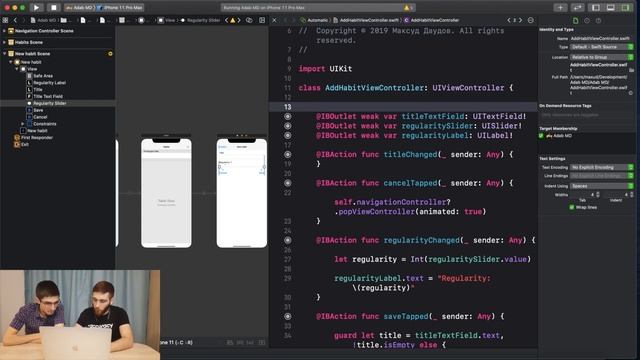
Task: Select the Habits scene thumbnail on canvas
Action: (x=166, y=193)
